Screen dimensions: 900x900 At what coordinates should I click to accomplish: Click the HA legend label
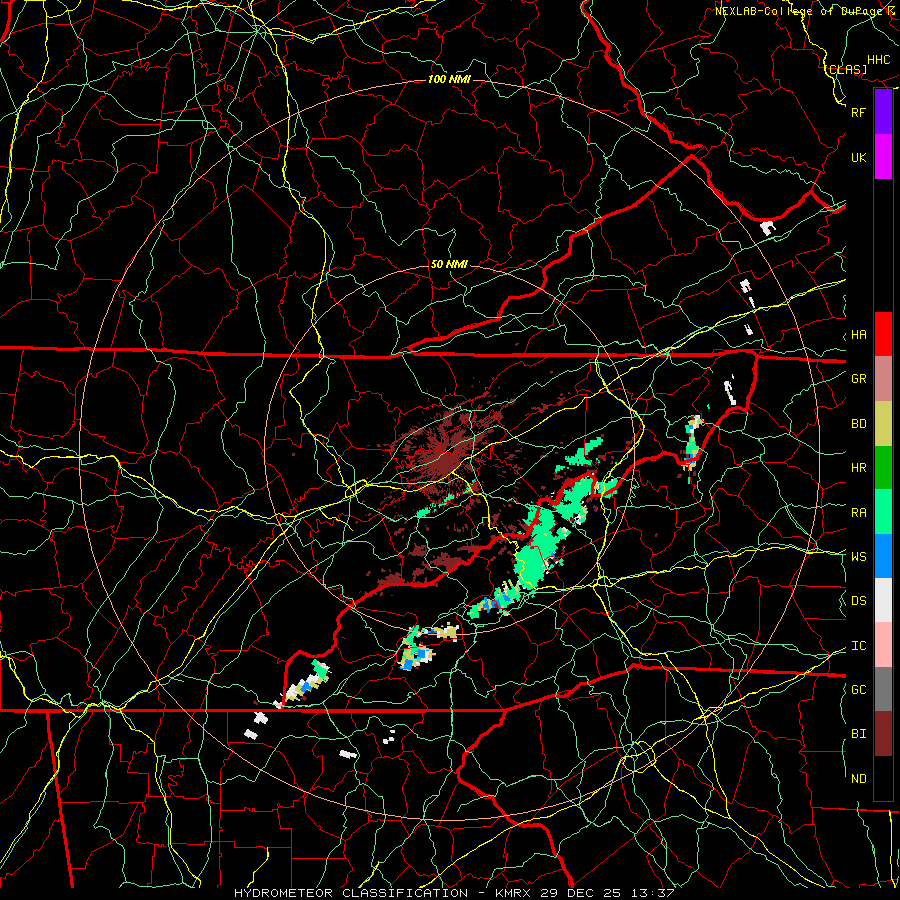coord(858,335)
